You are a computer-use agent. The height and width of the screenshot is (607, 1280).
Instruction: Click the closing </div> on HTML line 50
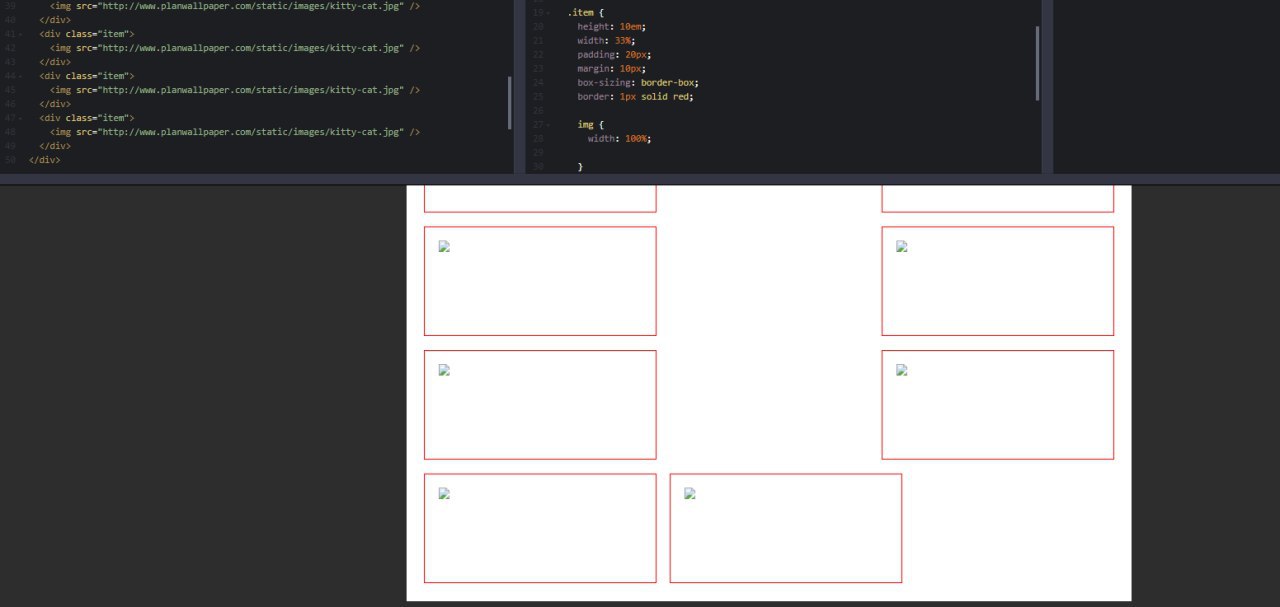(x=45, y=160)
